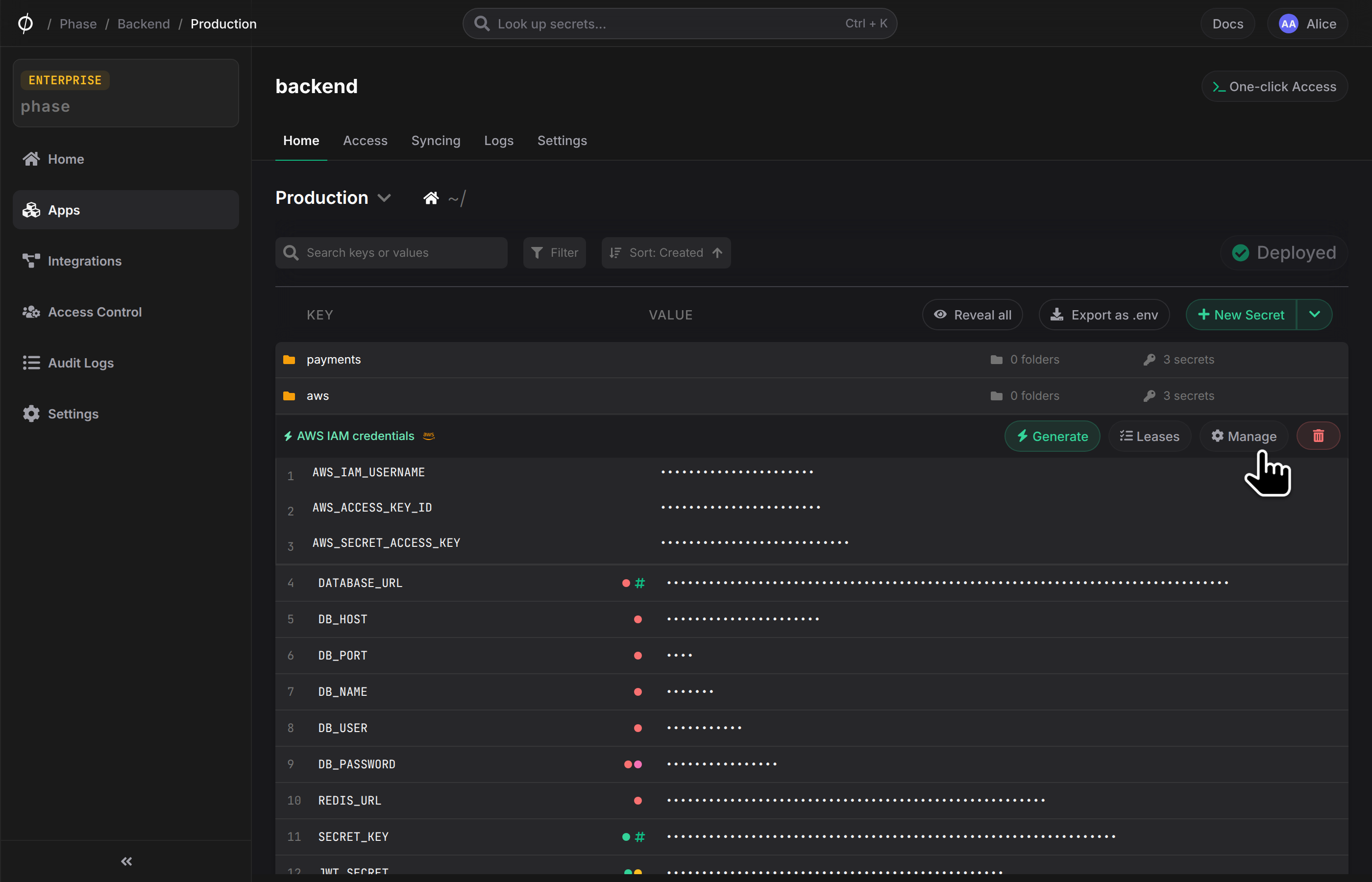Click the red dot on DB_HOST row
The image size is (1372, 882).
638,619
